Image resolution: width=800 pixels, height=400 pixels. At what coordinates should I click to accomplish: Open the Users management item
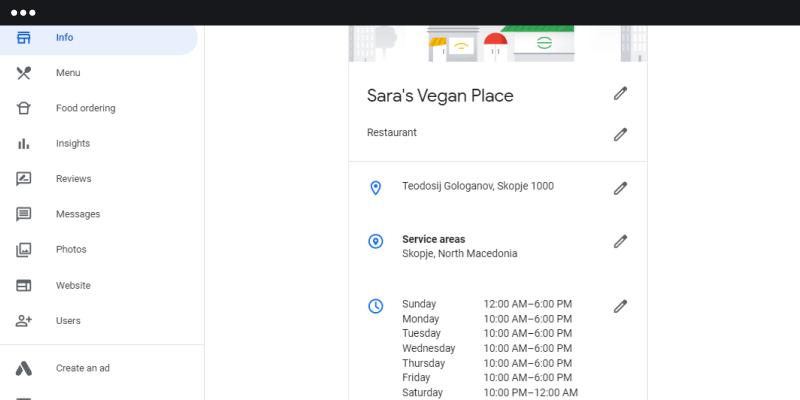[68, 321]
